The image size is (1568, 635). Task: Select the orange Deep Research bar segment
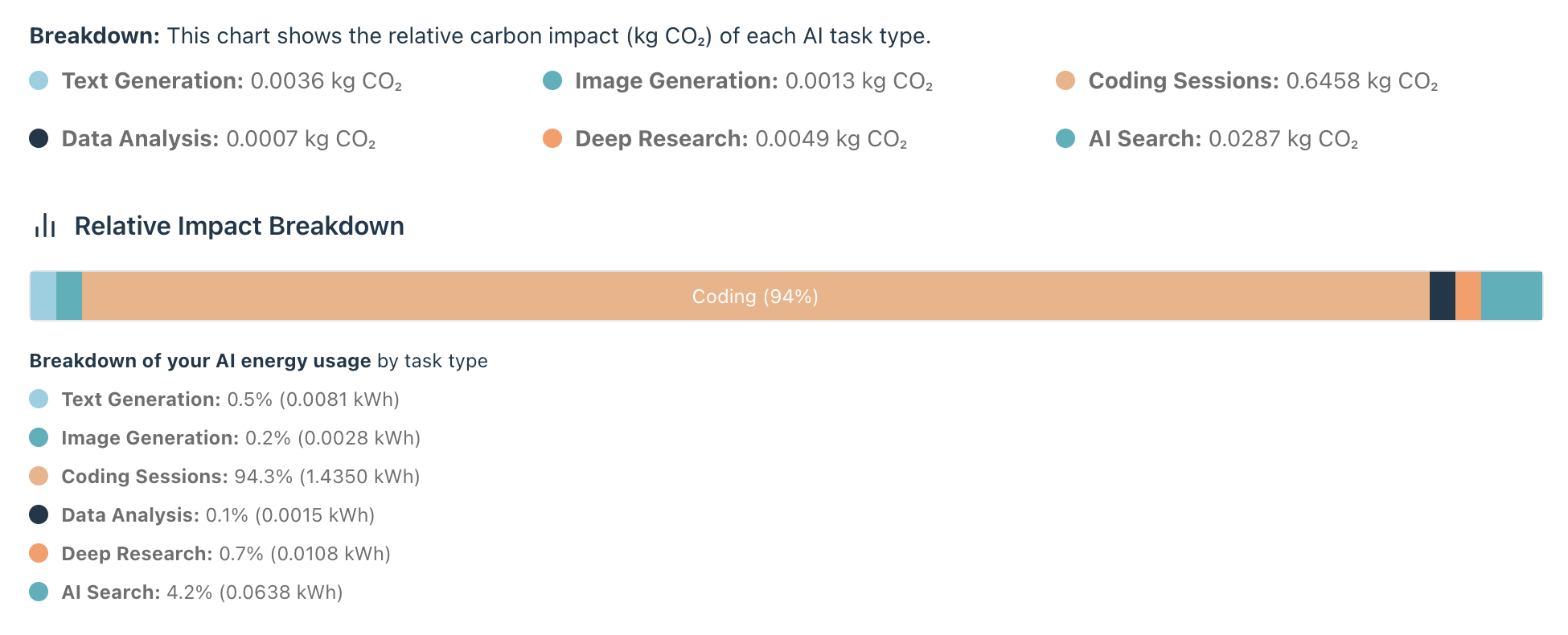point(1468,297)
